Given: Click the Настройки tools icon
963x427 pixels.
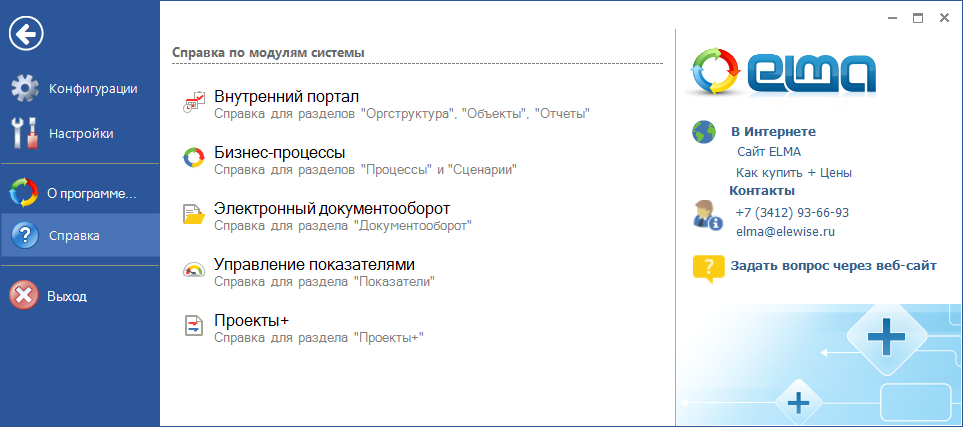Looking at the screenshot, I should [x=25, y=133].
